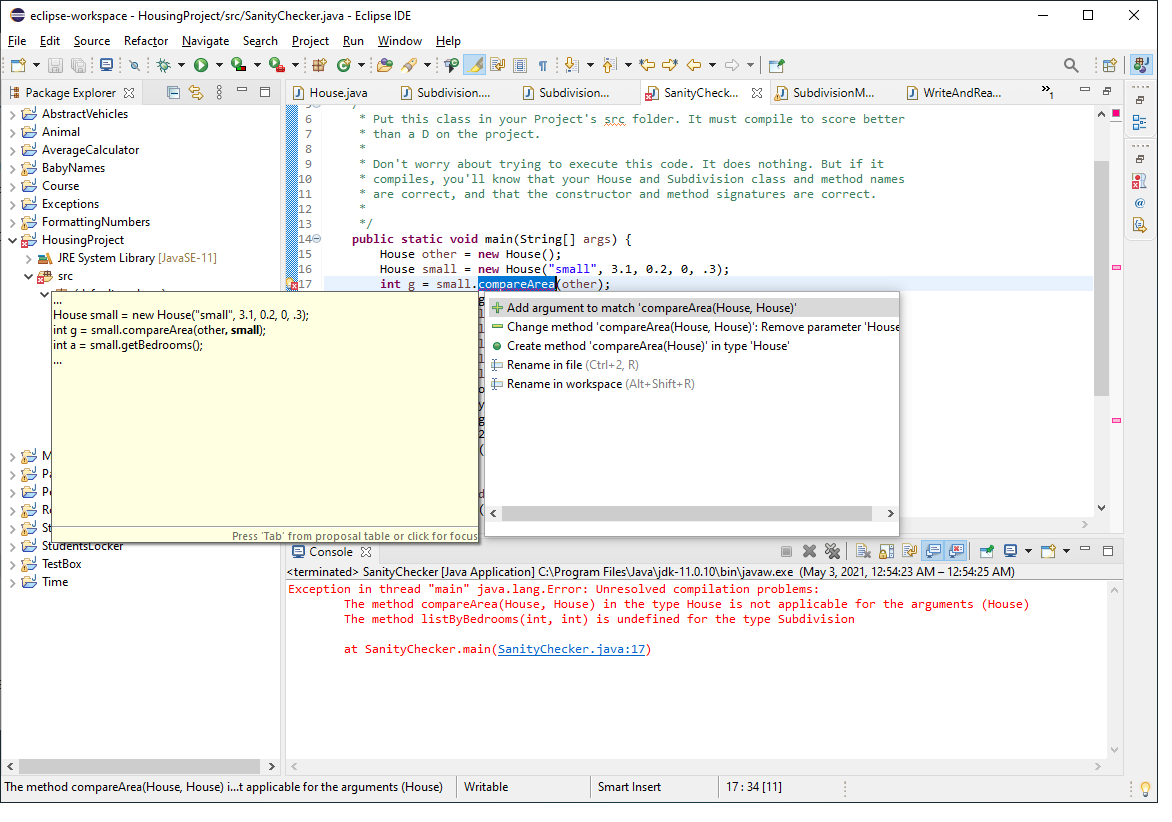Collapse the HousingProject tree node

pos(13,240)
